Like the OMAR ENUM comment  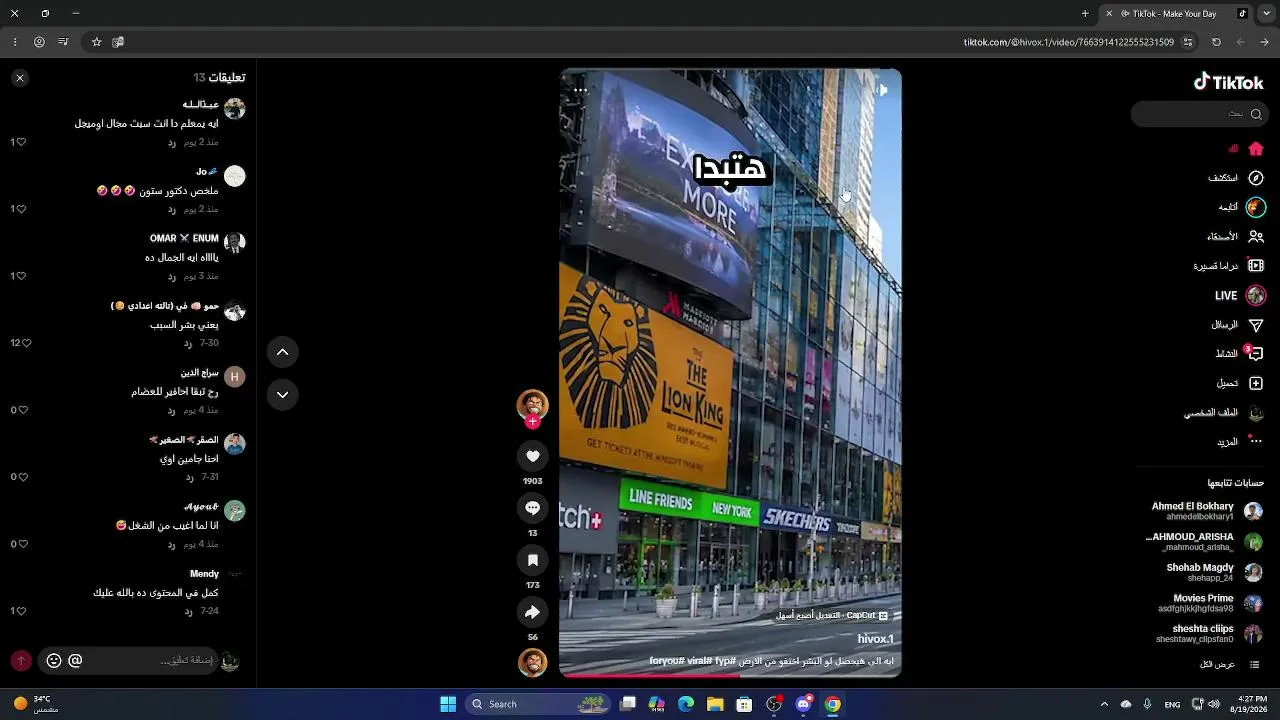click(x=21, y=276)
